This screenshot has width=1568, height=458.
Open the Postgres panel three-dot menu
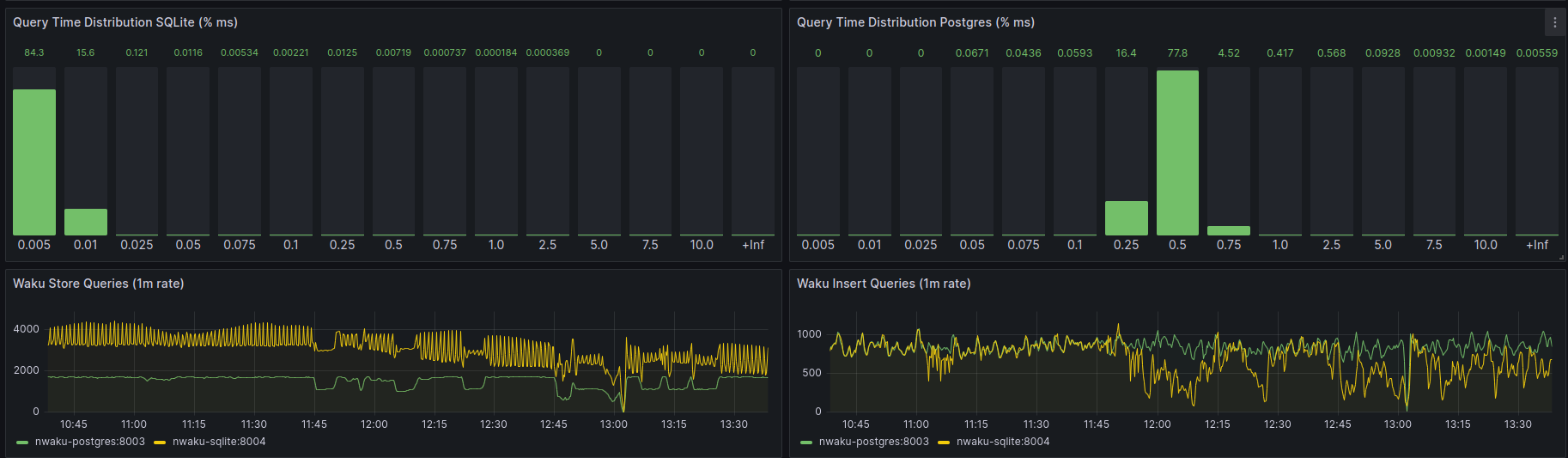(1554, 22)
